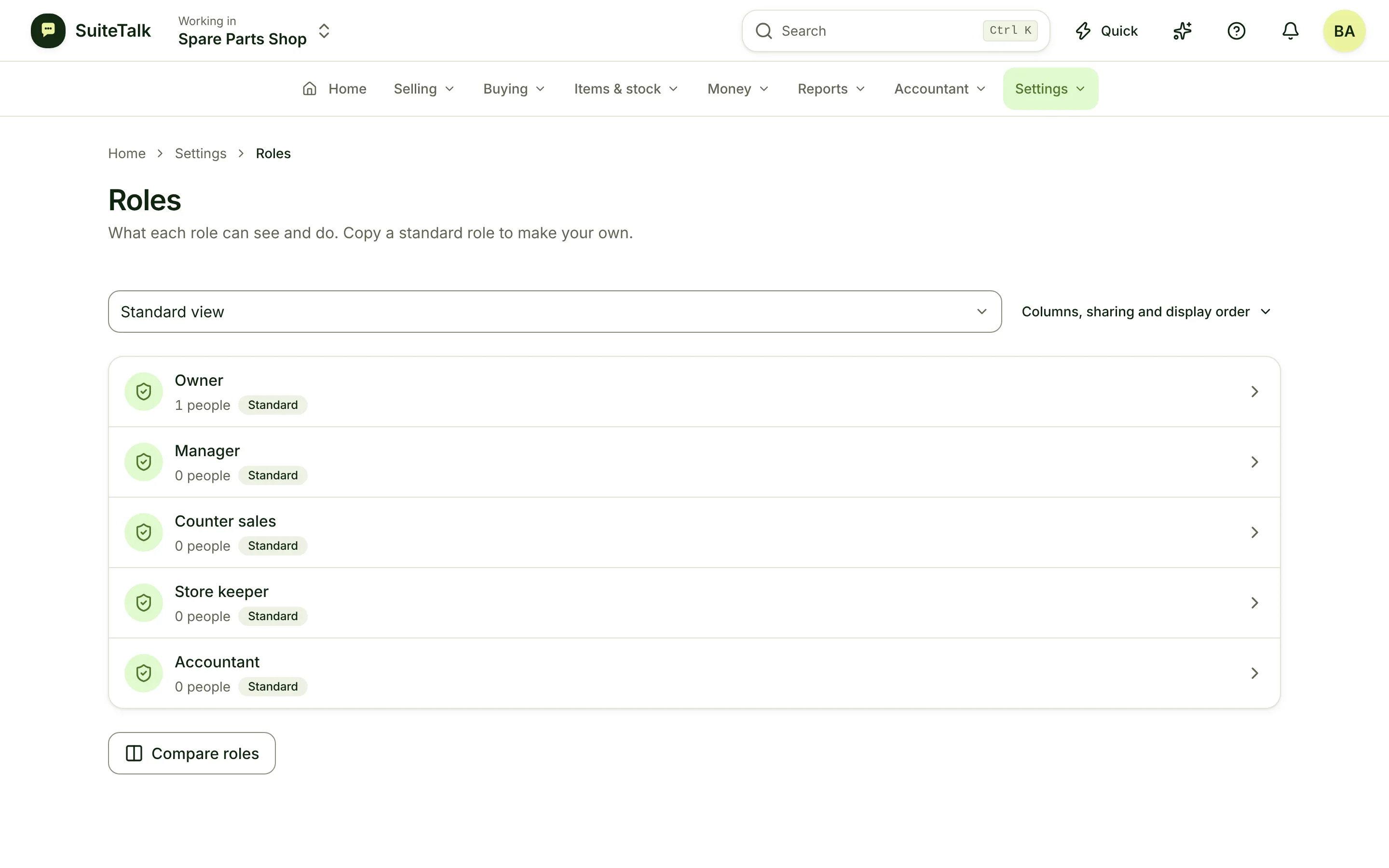1389x868 pixels.
Task: Focus the Search input field
Action: [x=896, y=31]
